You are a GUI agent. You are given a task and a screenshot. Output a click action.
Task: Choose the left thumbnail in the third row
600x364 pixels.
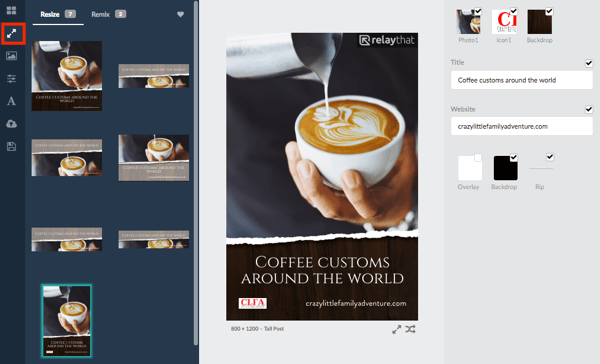(x=67, y=240)
